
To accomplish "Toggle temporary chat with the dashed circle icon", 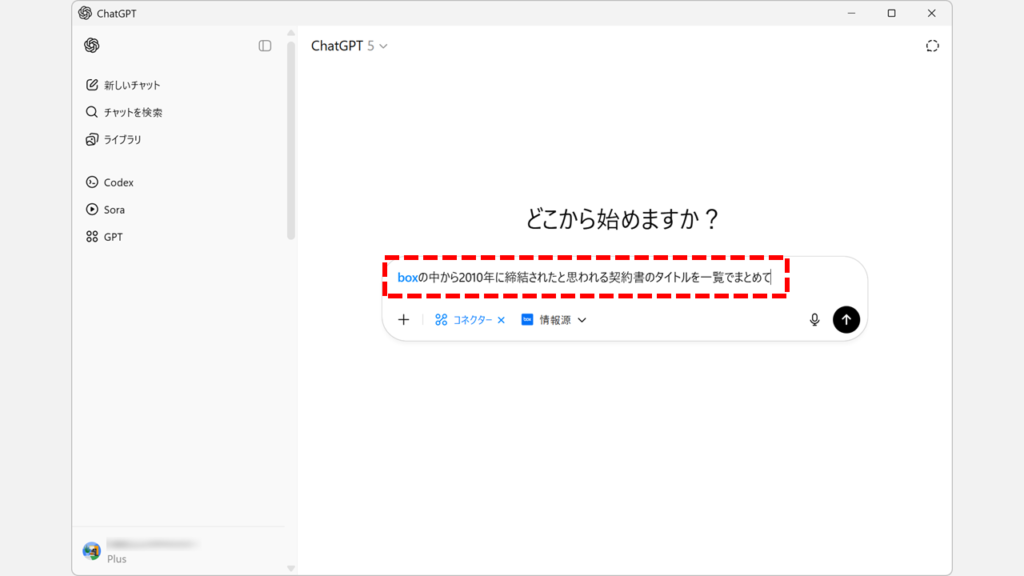I will click(932, 46).
